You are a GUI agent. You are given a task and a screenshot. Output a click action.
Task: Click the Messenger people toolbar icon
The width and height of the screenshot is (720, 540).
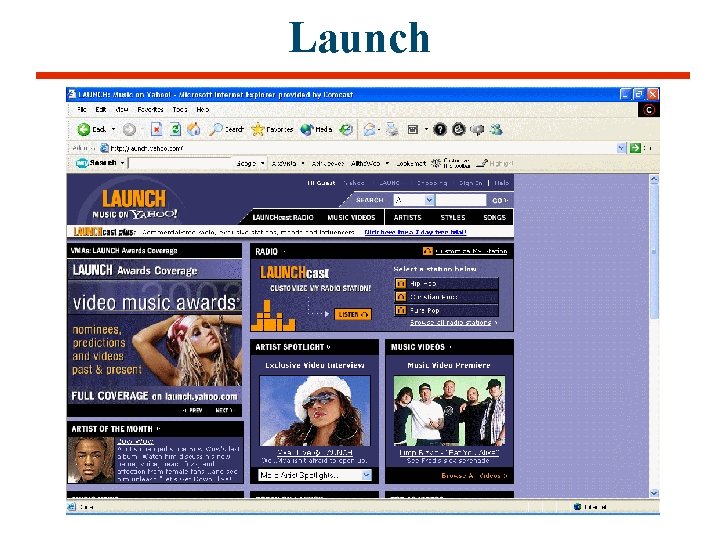[496, 129]
